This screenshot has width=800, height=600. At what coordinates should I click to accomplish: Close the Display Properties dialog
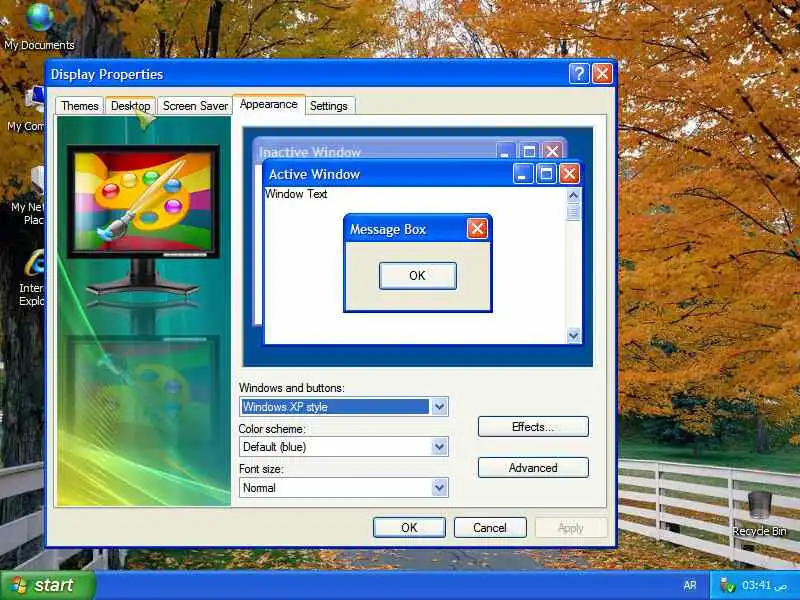(x=602, y=74)
